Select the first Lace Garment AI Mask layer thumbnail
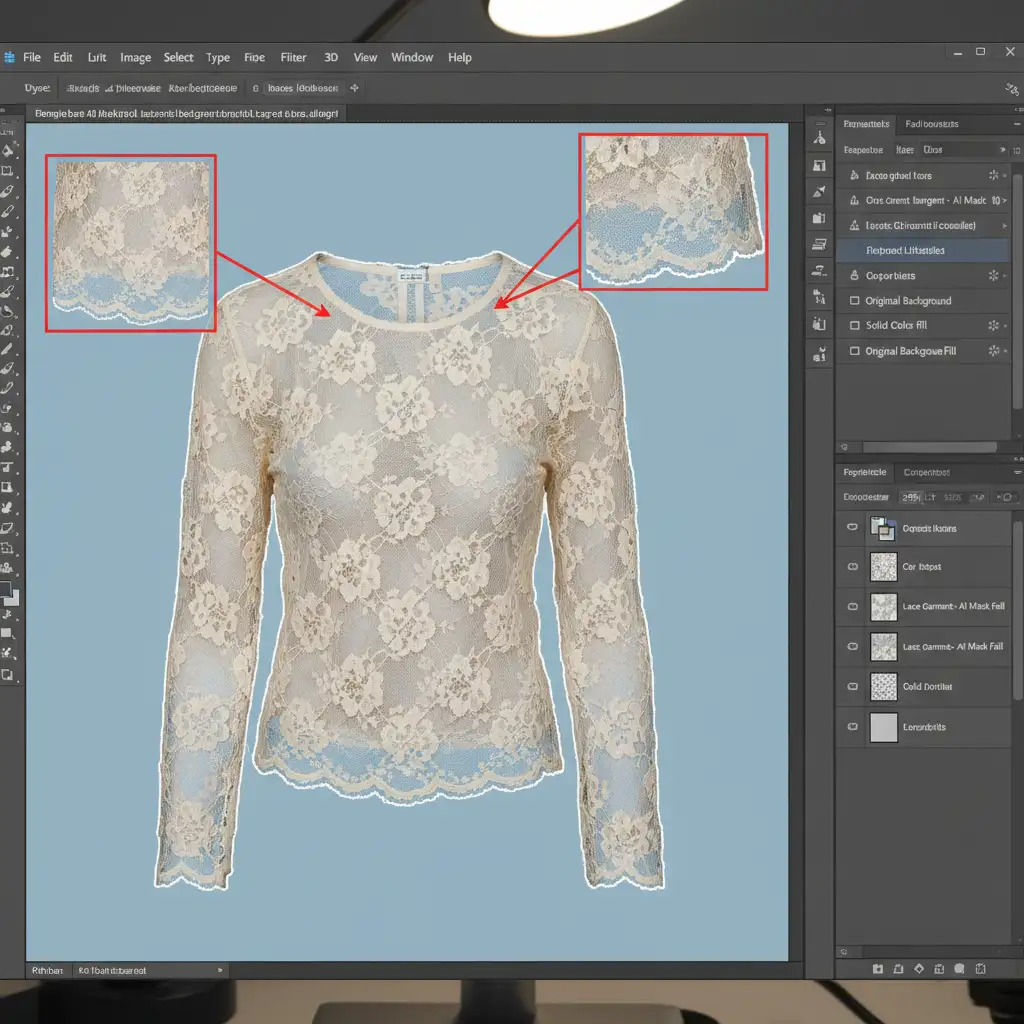The width and height of the screenshot is (1024, 1024). 883,606
